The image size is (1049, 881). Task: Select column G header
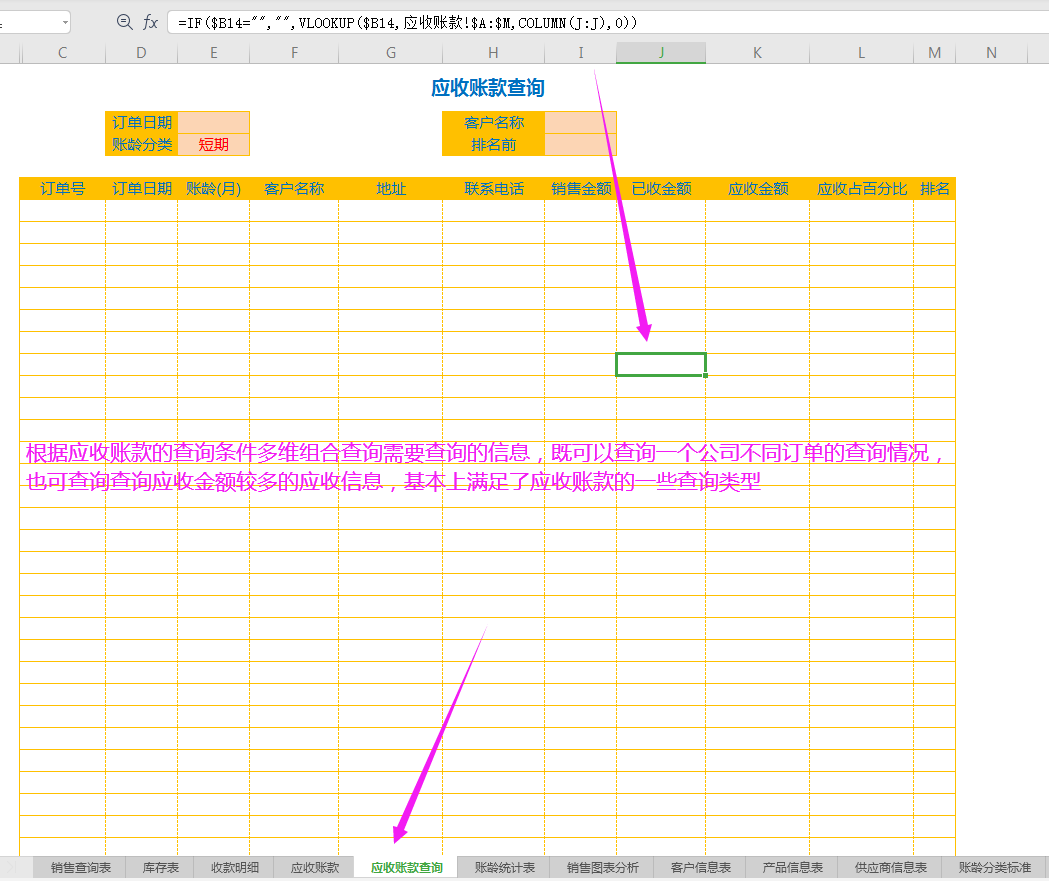pyautogui.click(x=390, y=53)
